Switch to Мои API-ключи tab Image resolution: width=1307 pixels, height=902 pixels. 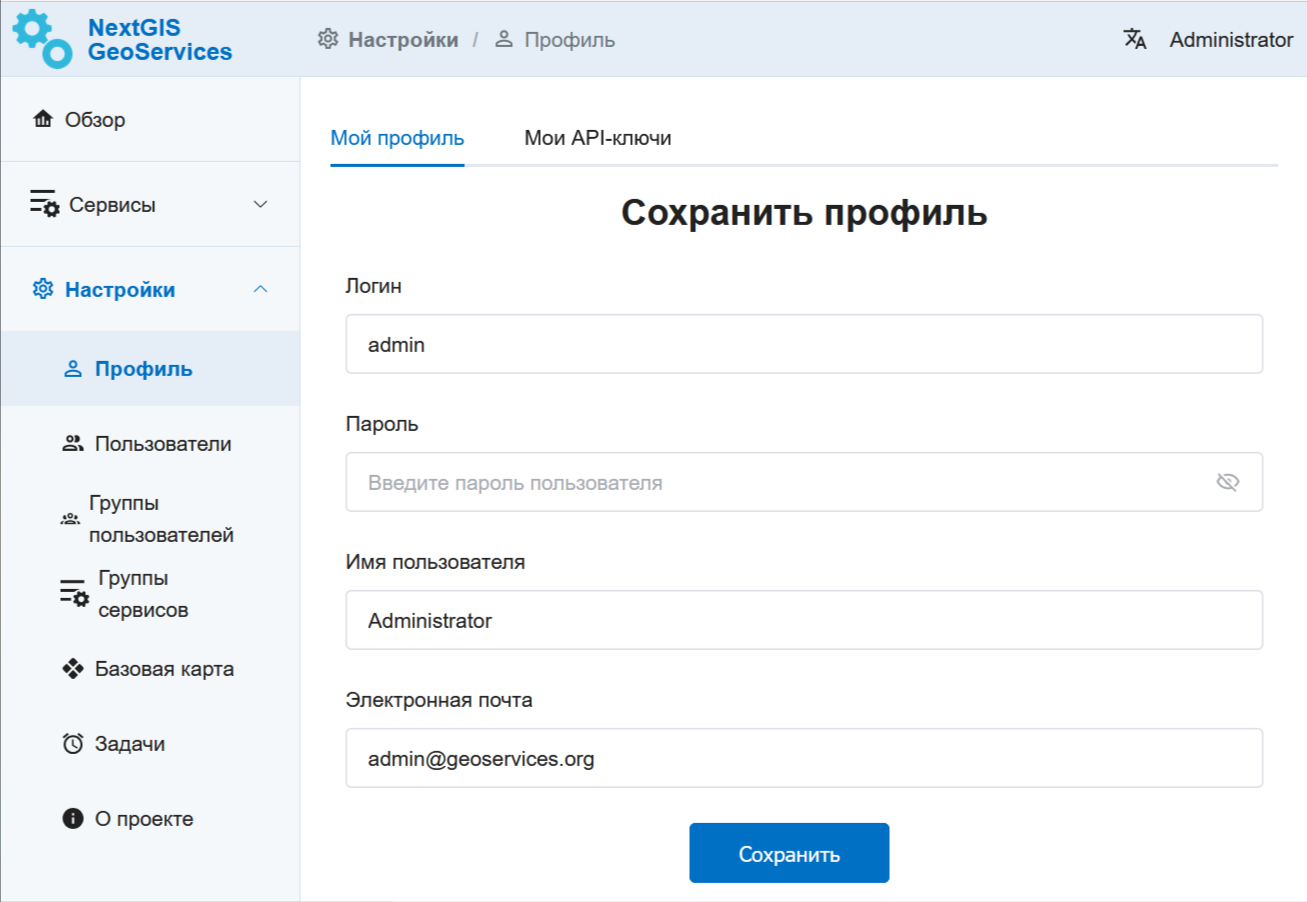click(x=598, y=138)
